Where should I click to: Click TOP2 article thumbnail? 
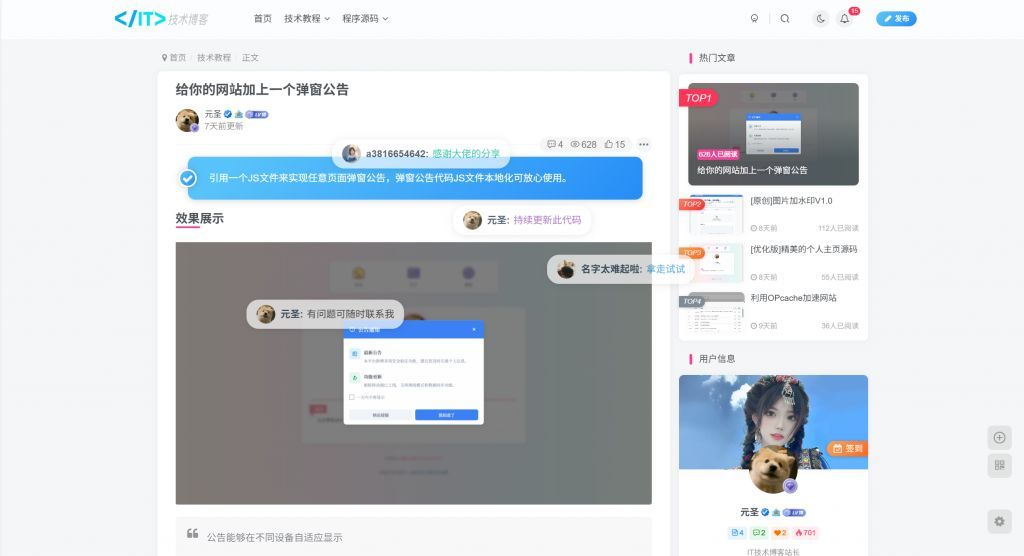click(x=716, y=214)
